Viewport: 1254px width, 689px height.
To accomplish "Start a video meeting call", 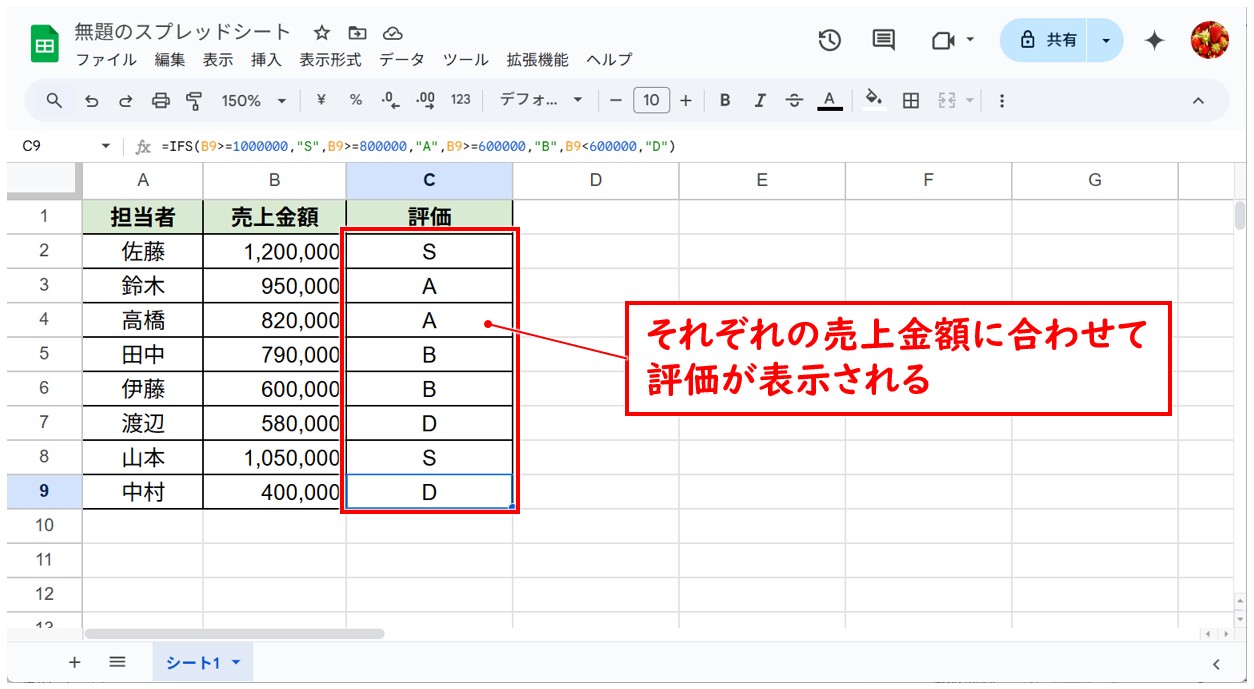I will tap(943, 40).
